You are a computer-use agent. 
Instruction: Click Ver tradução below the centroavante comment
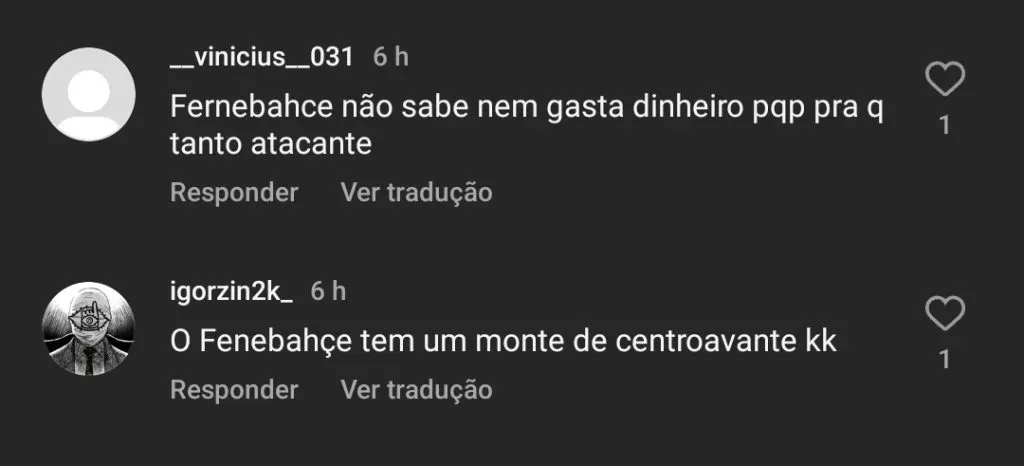click(x=416, y=389)
